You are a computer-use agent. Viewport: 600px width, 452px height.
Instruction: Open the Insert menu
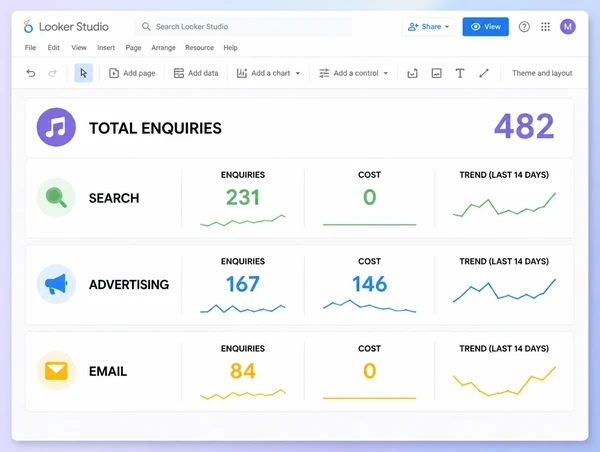[x=106, y=48]
